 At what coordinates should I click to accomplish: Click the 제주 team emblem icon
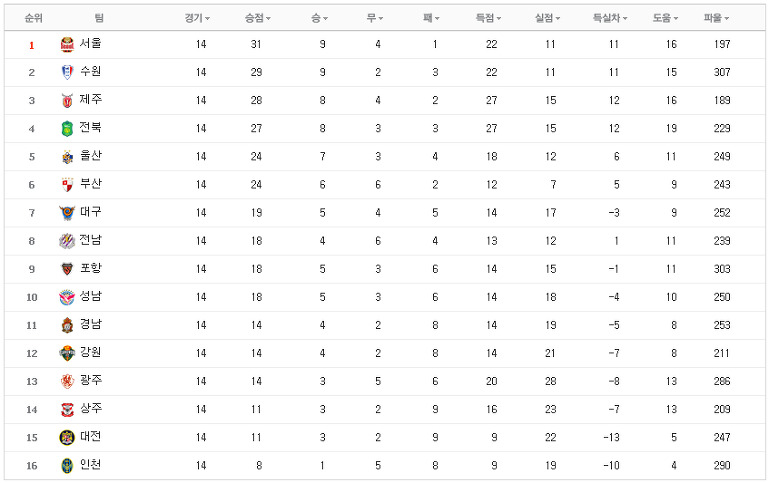pyautogui.click(x=67, y=101)
